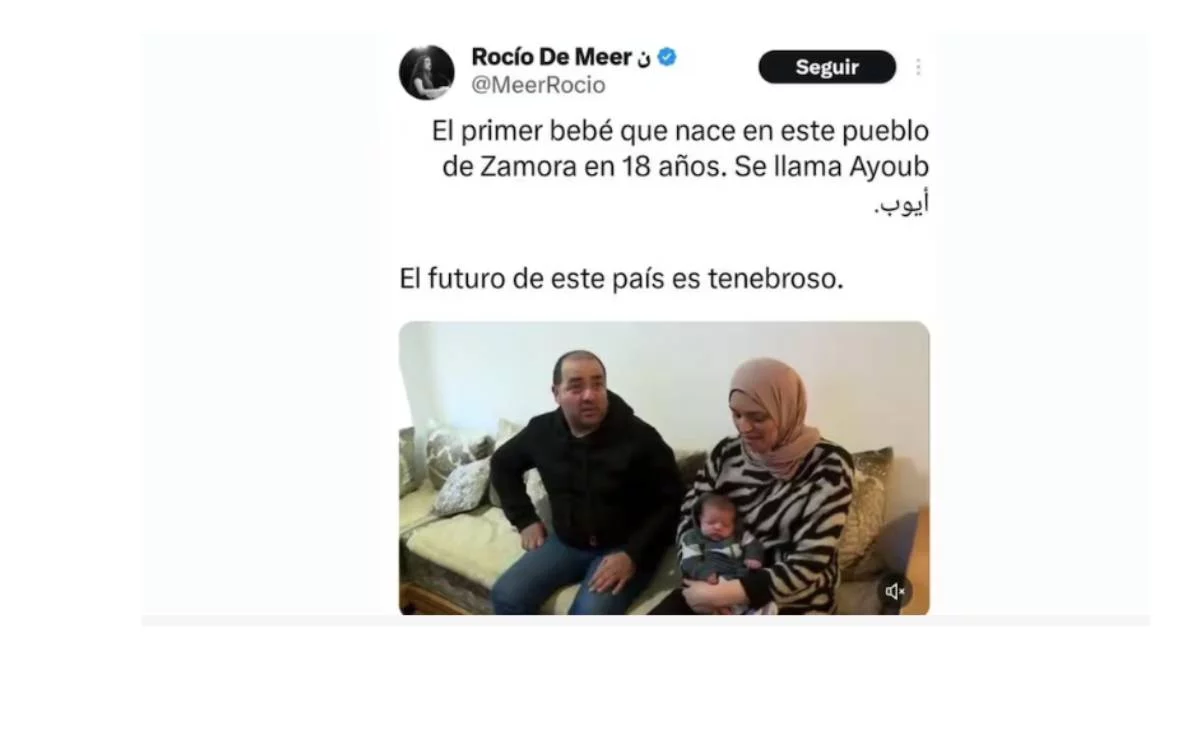Click the blue verified badge
The height and width of the screenshot is (753, 1204).
tap(667, 57)
